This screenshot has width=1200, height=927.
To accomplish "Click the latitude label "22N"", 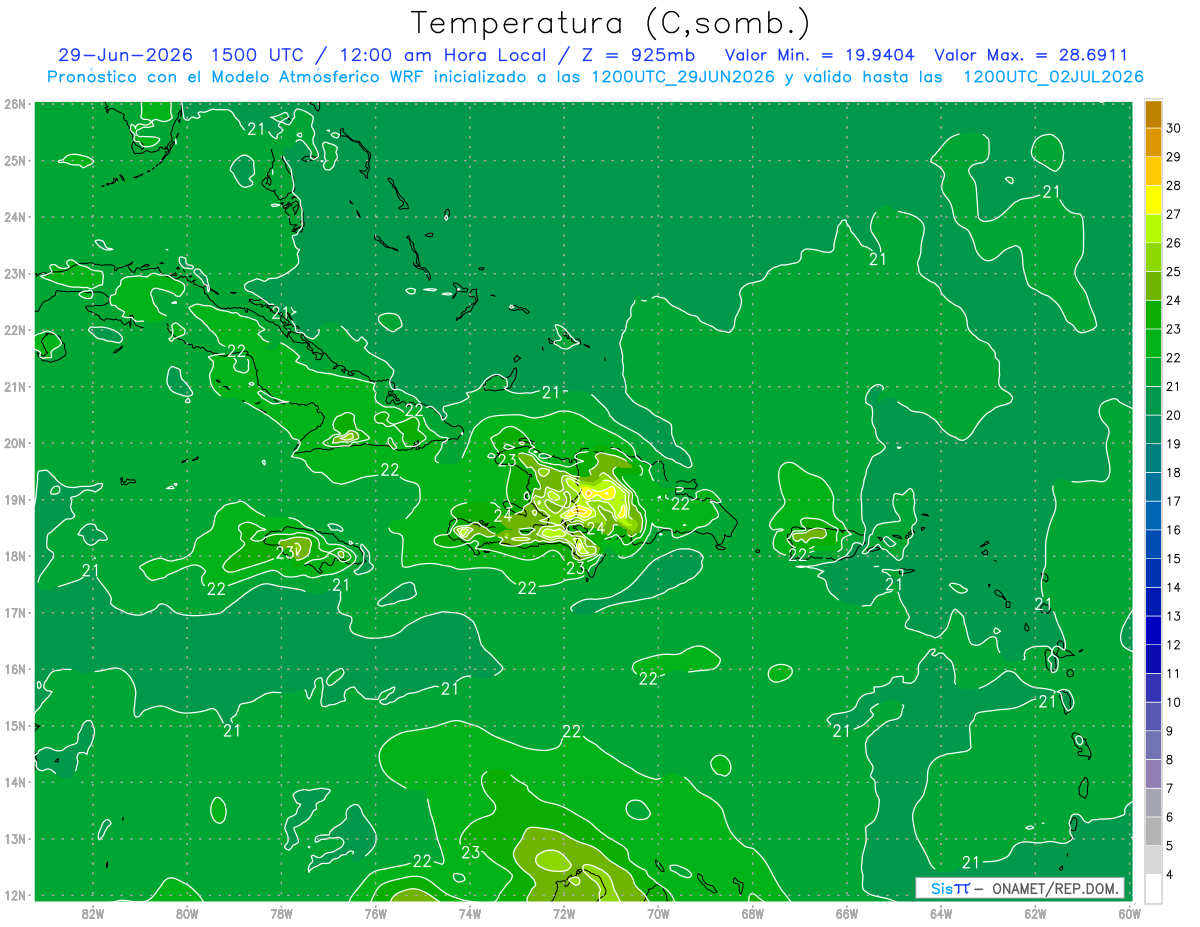I will coord(15,329).
